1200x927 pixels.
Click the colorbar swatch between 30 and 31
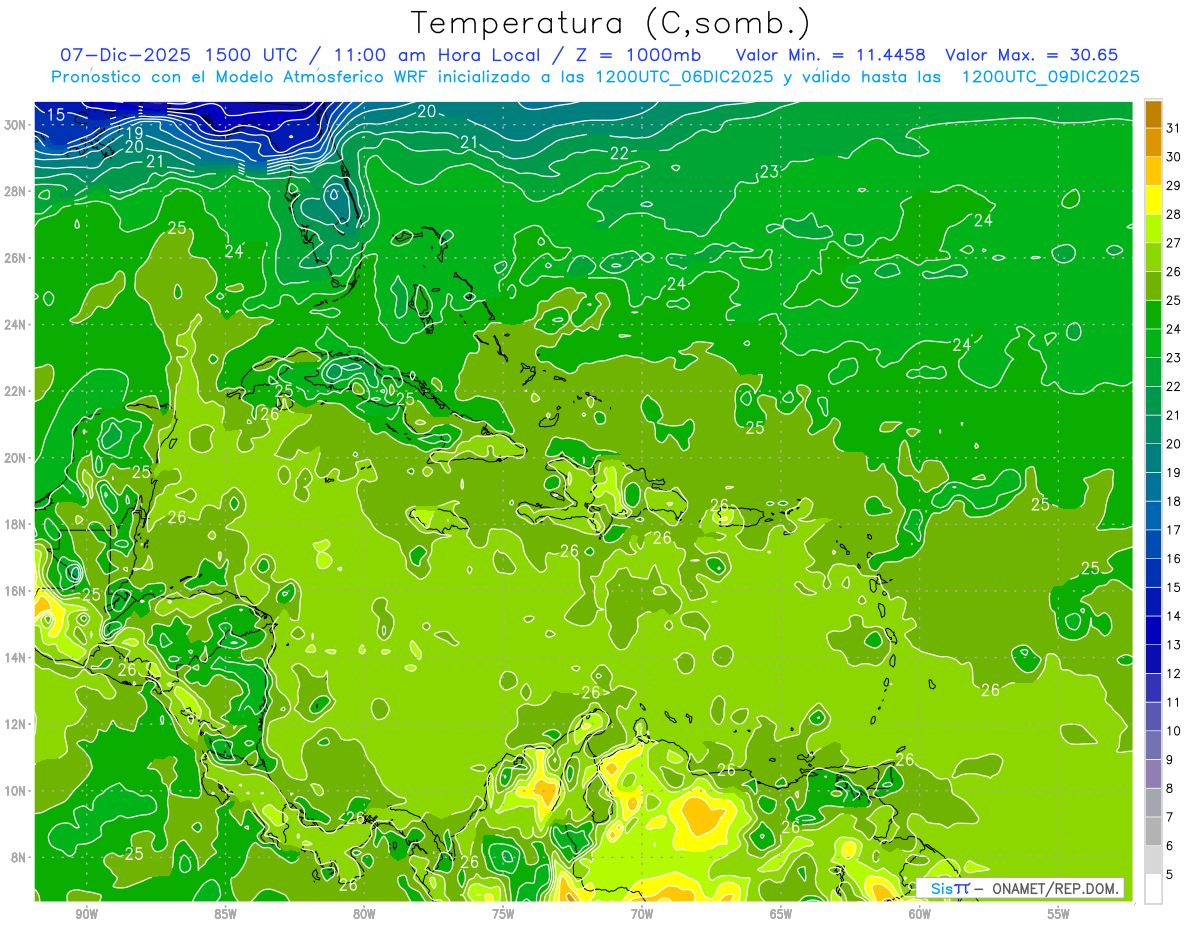tap(1153, 142)
